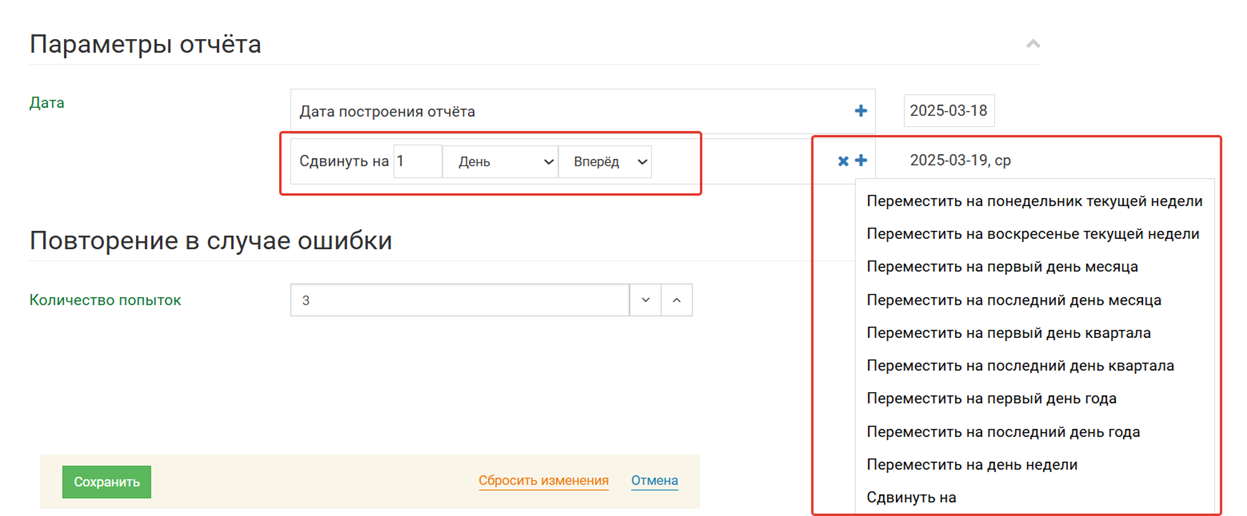Choose Переместить на первый день месяца
The height and width of the screenshot is (516, 1247).
tap(1002, 267)
